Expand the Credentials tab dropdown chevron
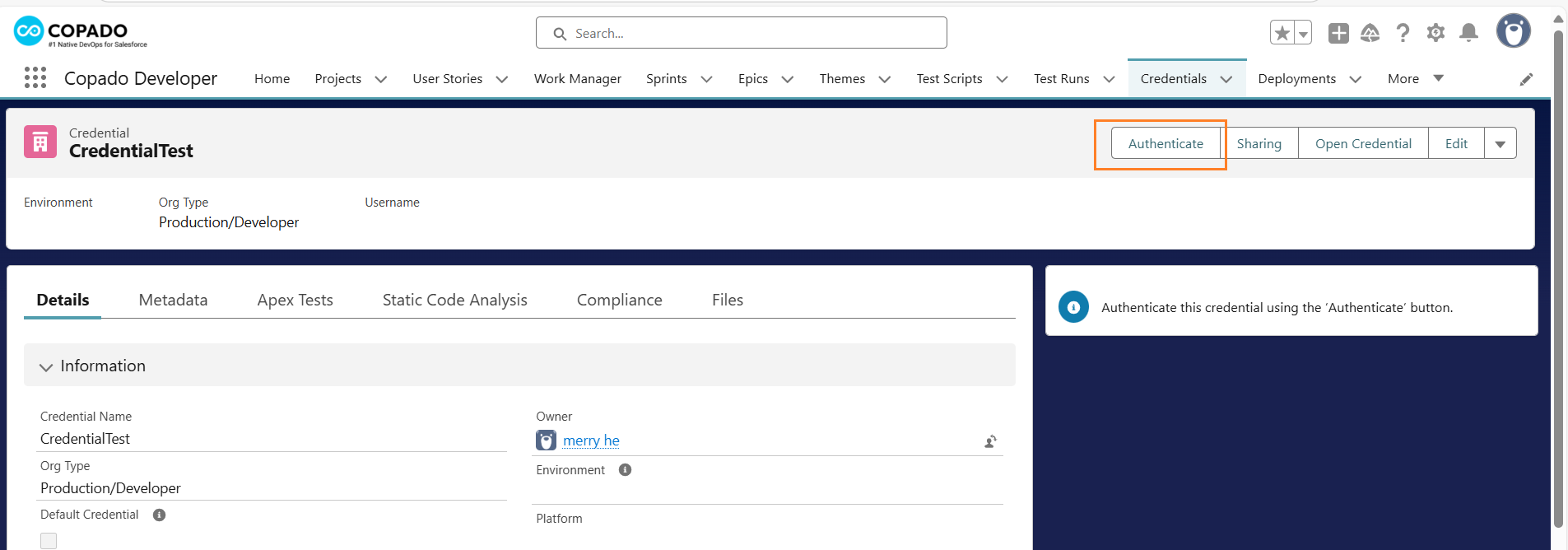This screenshot has height=550, width=1568. pos(1226,79)
